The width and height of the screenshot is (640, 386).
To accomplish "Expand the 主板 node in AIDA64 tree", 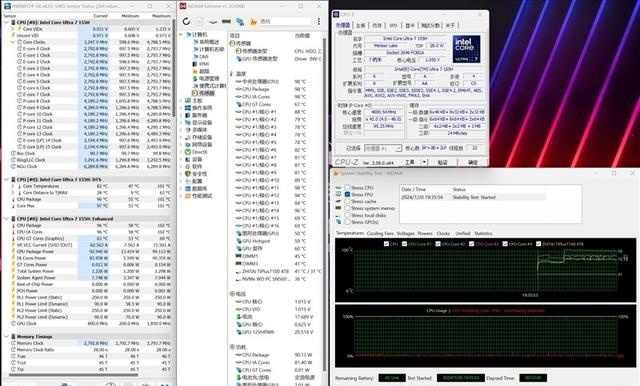I will [x=181, y=100].
